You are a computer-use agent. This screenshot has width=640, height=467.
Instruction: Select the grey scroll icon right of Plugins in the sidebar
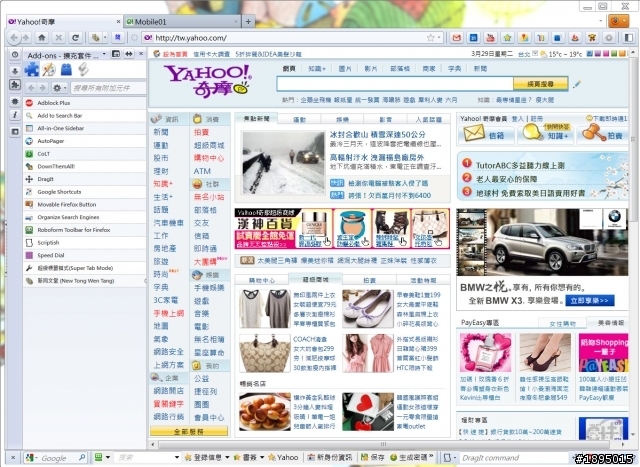[83, 69]
